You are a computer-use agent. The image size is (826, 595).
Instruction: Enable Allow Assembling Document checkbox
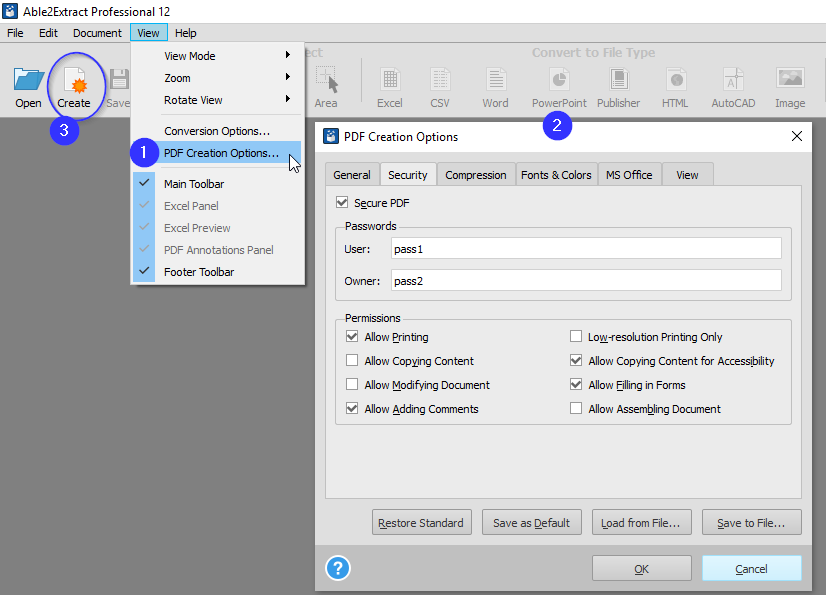(576, 408)
